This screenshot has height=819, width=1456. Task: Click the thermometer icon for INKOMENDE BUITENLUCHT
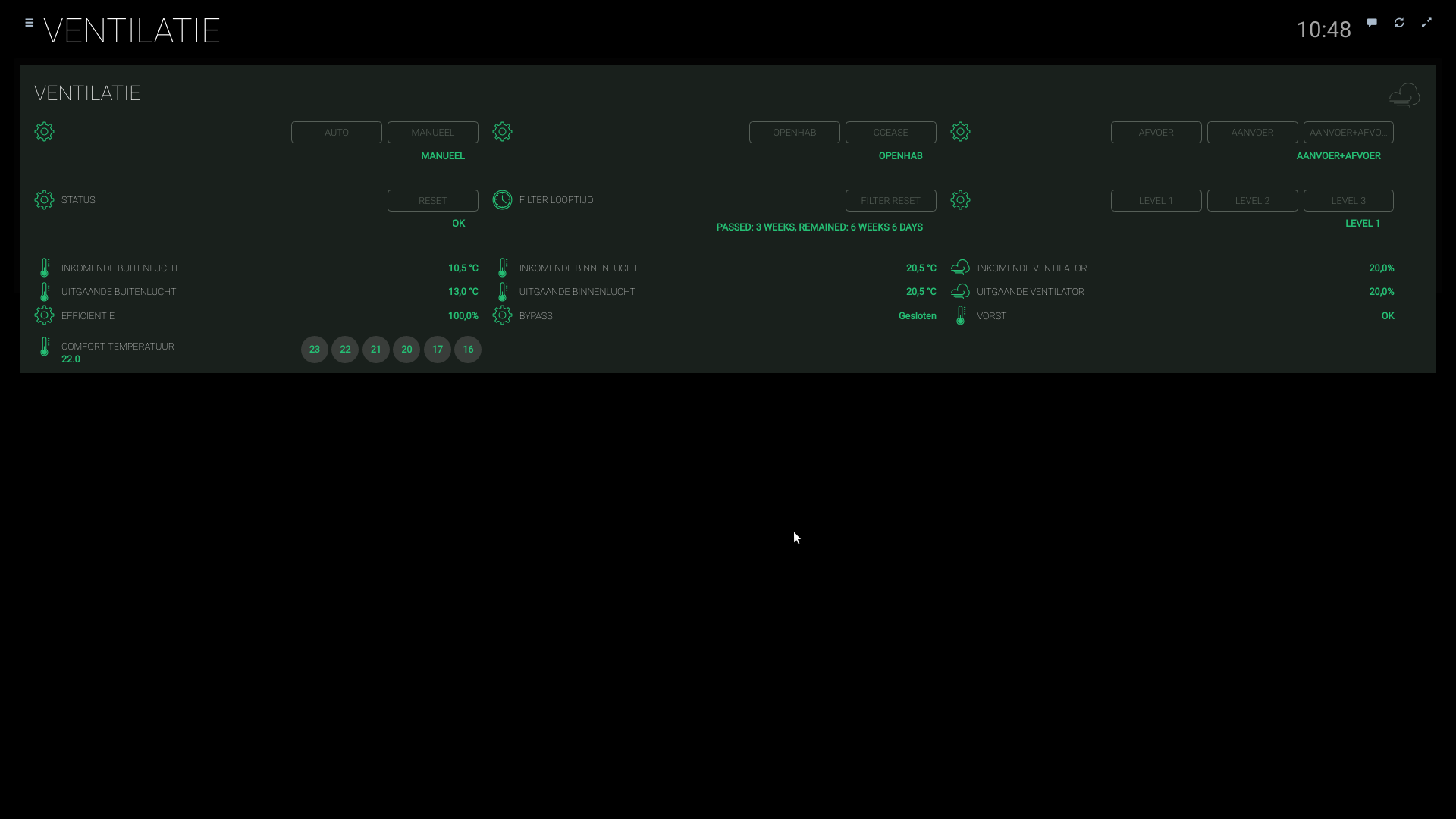[45, 268]
